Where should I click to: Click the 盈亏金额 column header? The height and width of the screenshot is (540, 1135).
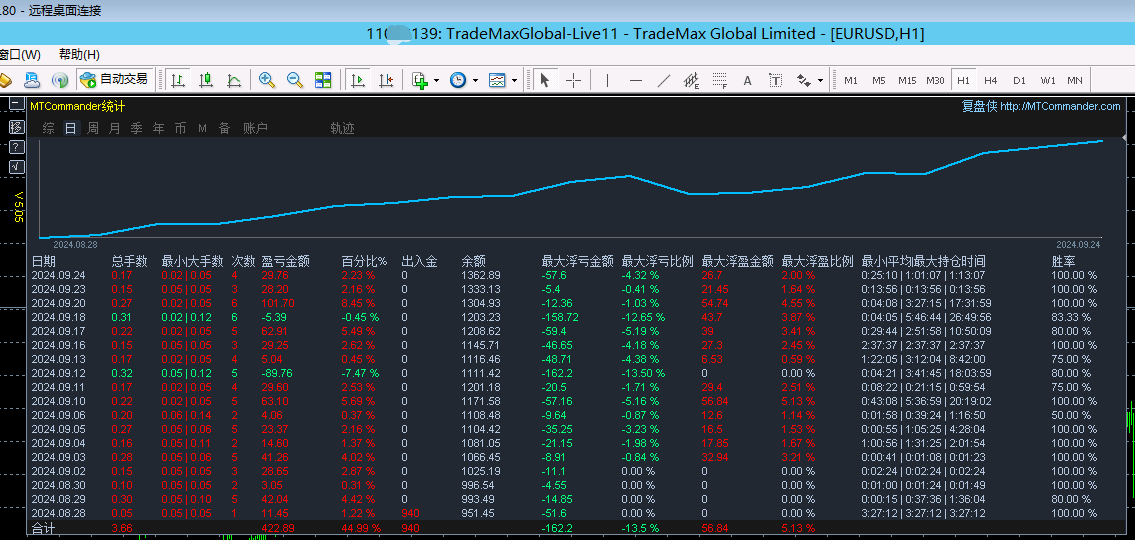[285, 261]
